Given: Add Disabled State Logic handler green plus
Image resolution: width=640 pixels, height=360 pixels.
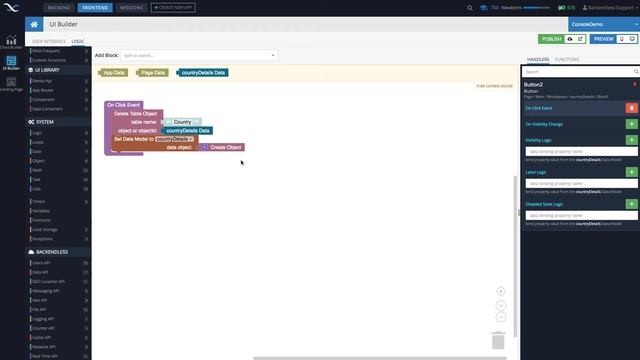Looking at the screenshot, I should coord(631,204).
